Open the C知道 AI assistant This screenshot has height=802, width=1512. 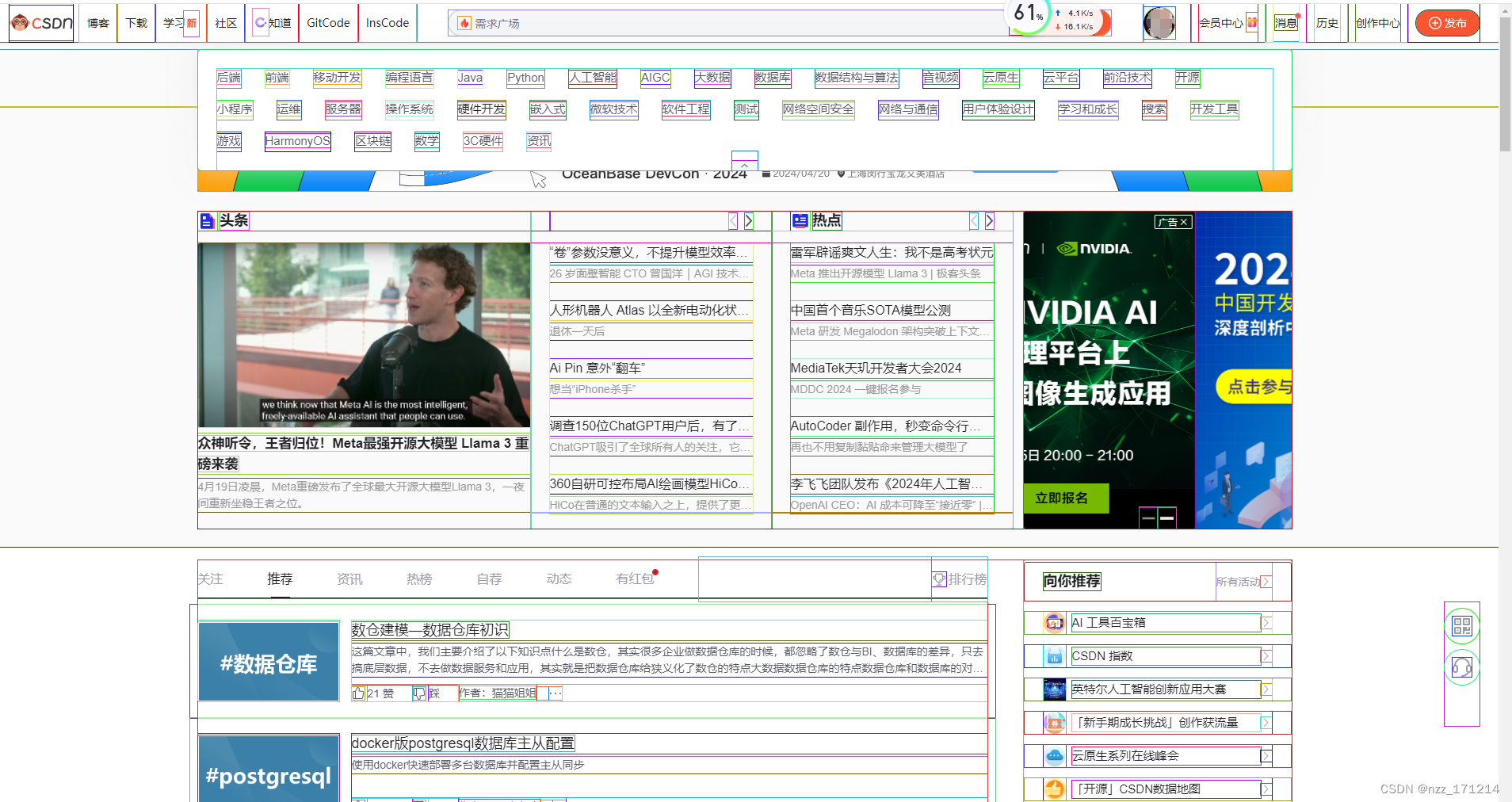tap(273, 23)
